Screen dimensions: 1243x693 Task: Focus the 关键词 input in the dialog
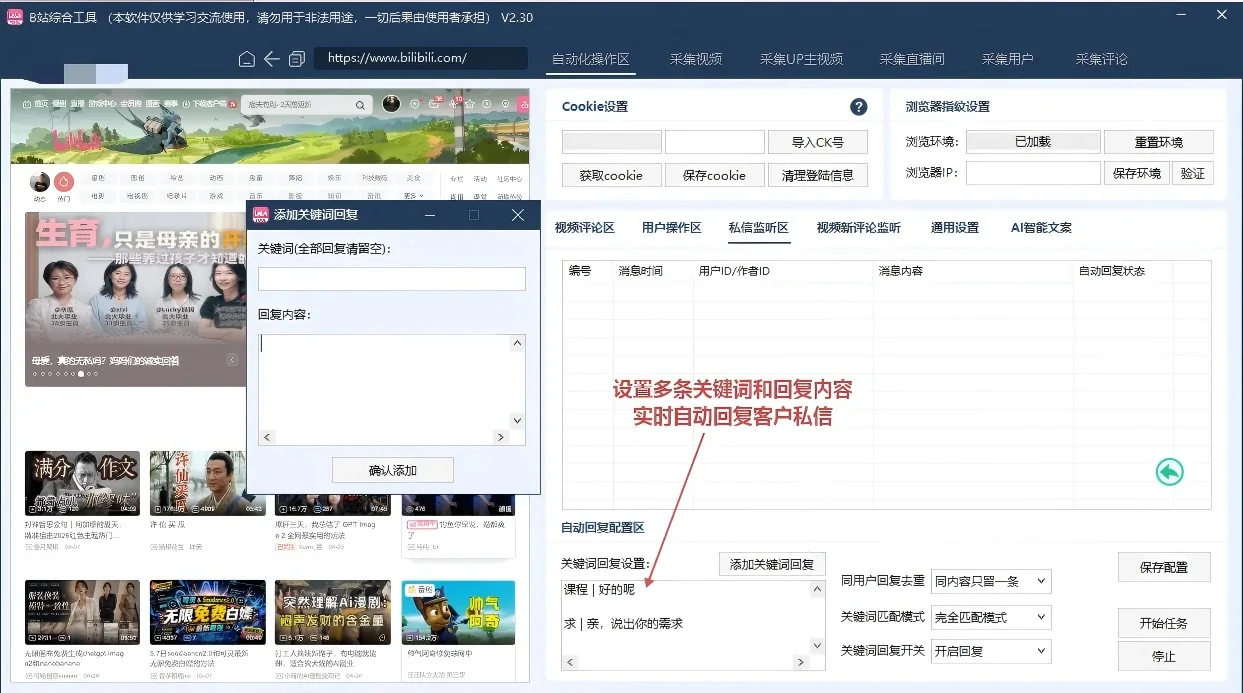pyautogui.click(x=392, y=279)
